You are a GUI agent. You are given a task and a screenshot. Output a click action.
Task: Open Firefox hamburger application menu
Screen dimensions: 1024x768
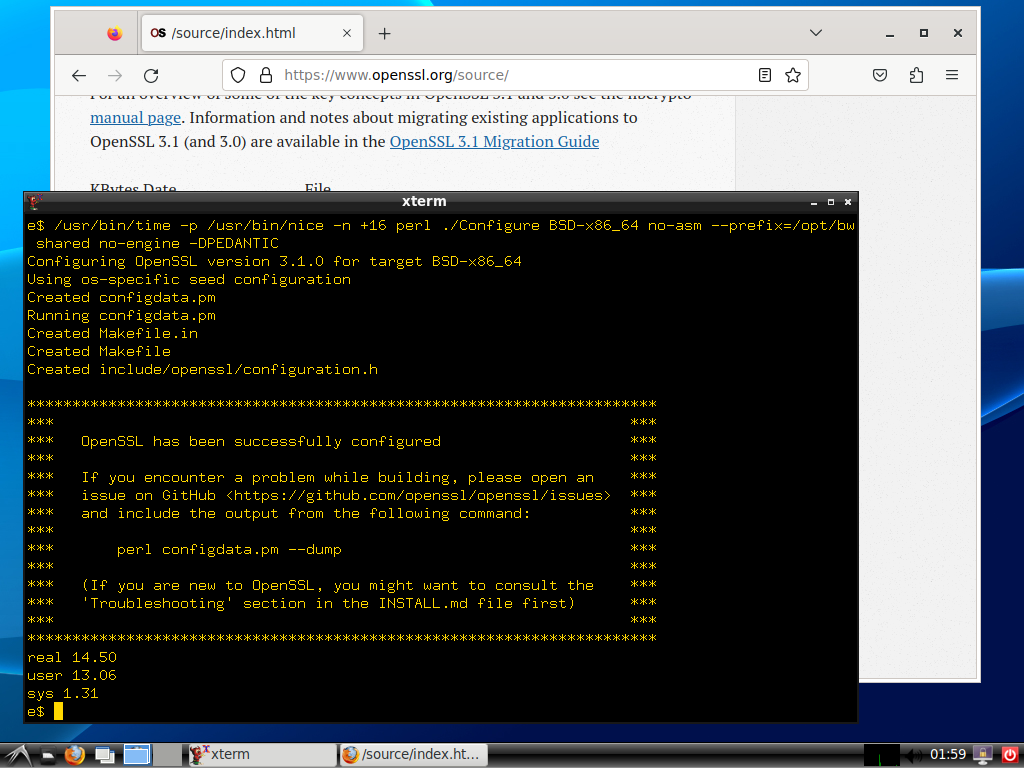pyautogui.click(x=952, y=75)
